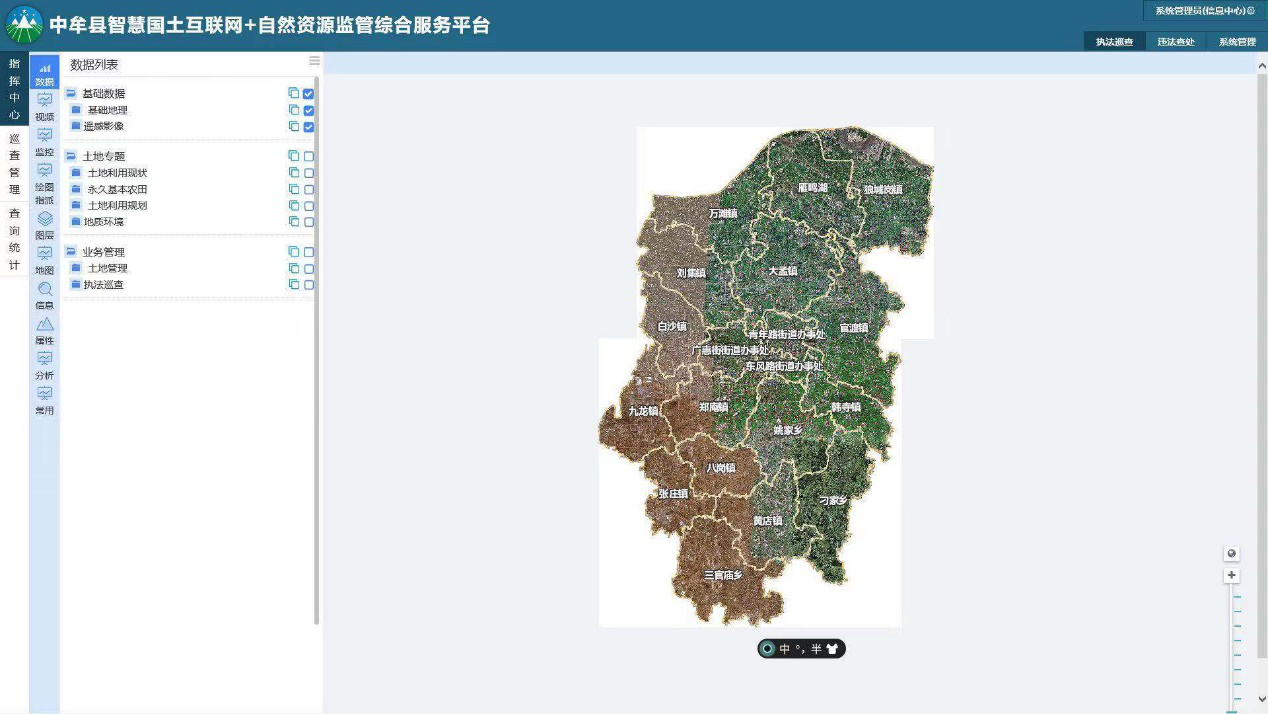Open the 数据列表 panel hamburger menu

click(314, 61)
